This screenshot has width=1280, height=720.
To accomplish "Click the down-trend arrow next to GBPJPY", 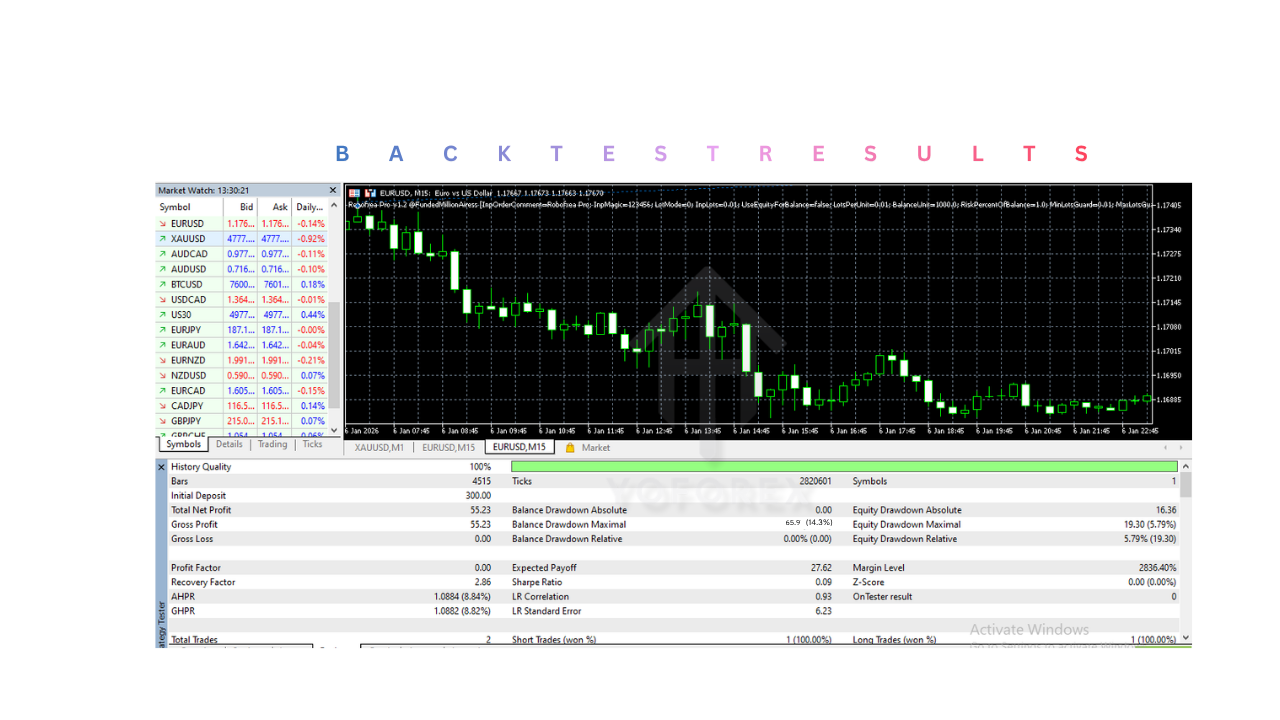I will click(163, 420).
